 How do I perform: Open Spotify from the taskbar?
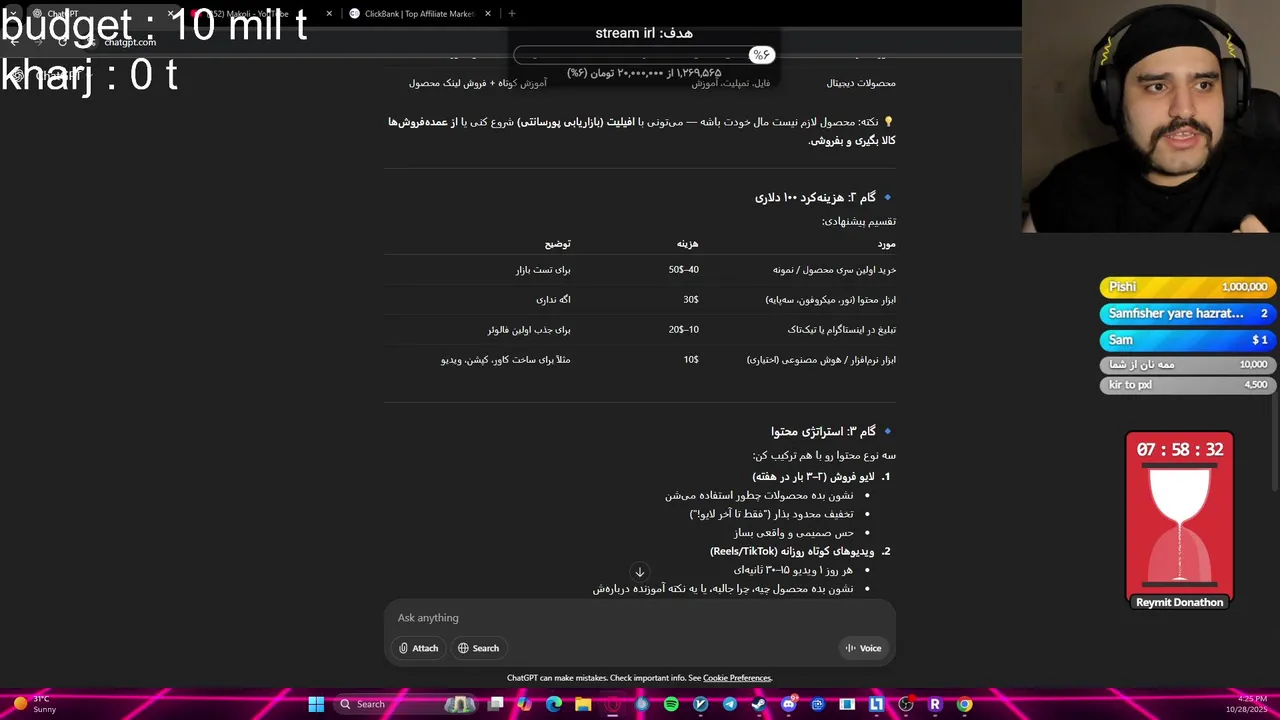click(671, 704)
